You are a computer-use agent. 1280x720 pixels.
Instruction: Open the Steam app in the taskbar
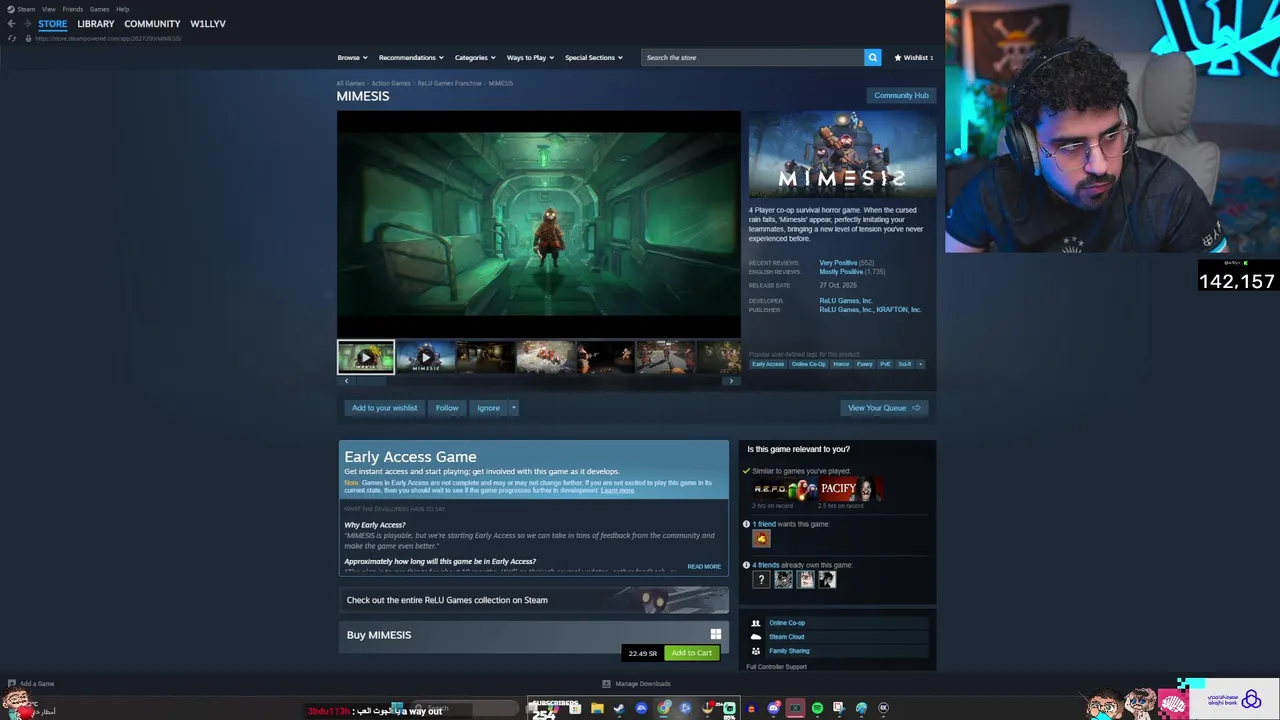click(619, 708)
